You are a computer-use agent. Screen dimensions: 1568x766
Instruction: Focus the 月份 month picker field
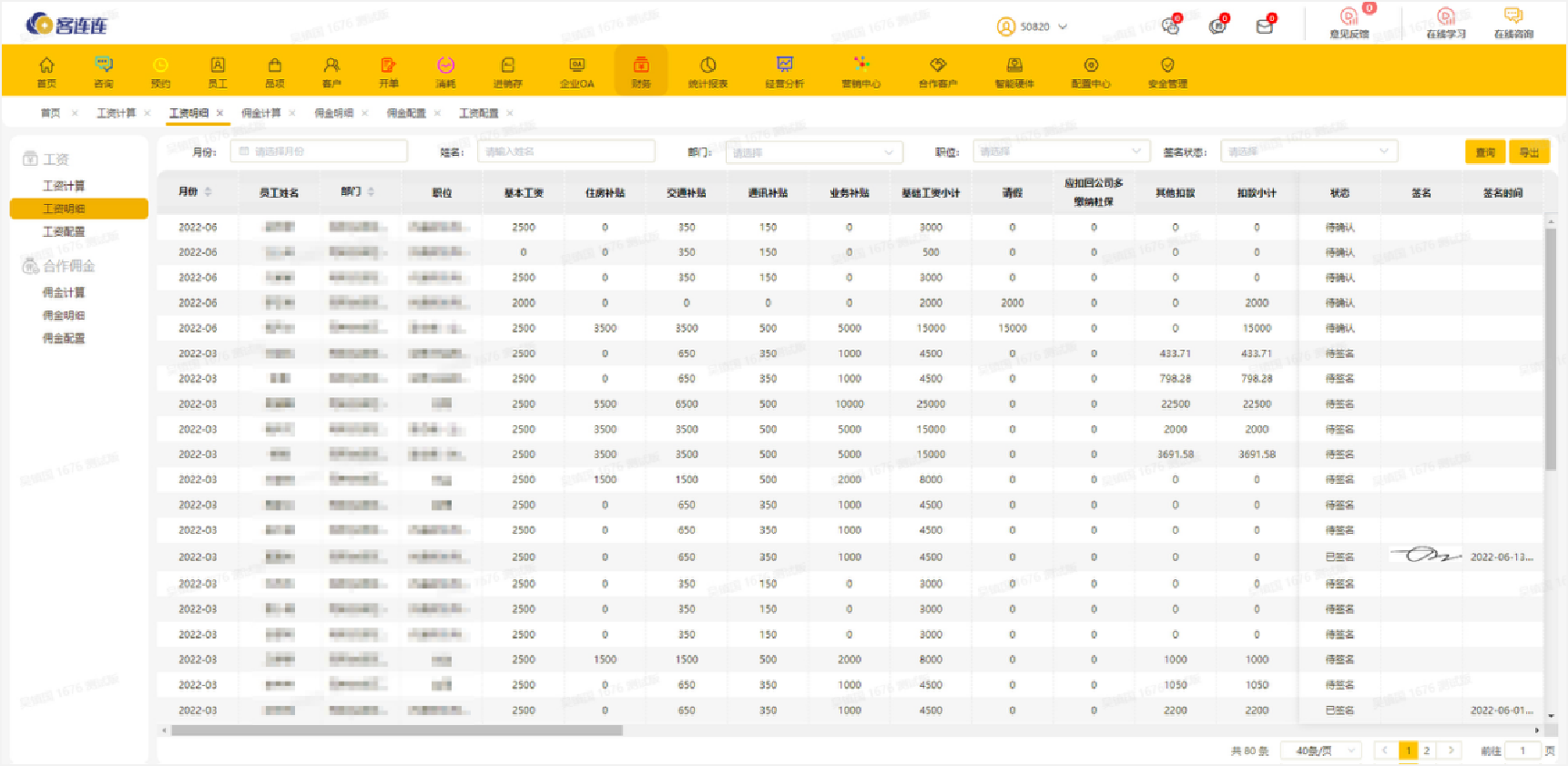(319, 151)
